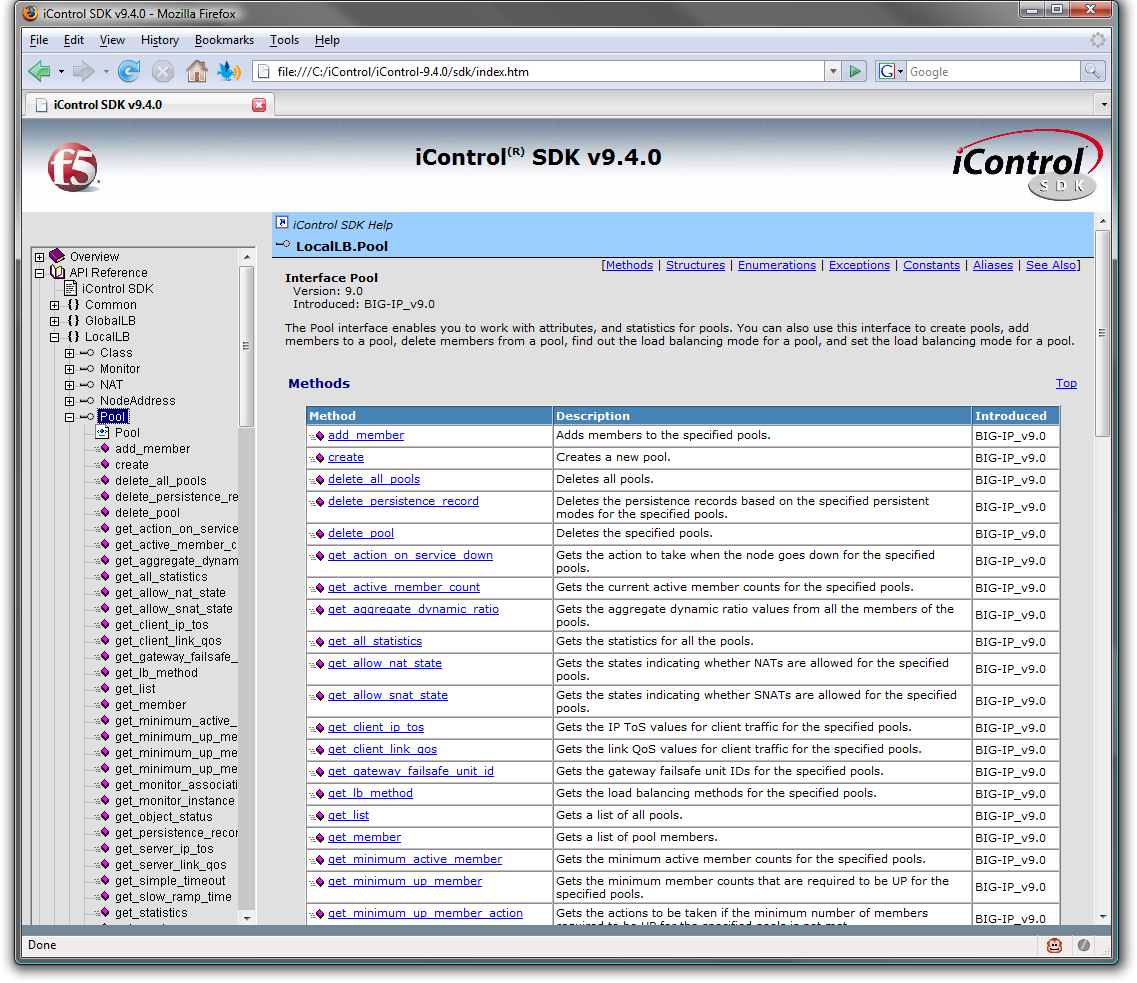Image resolution: width=1137 pixels, height=983 pixels.
Task: Close the iControl SDK v9.4.0 tab
Action: click(259, 105)
